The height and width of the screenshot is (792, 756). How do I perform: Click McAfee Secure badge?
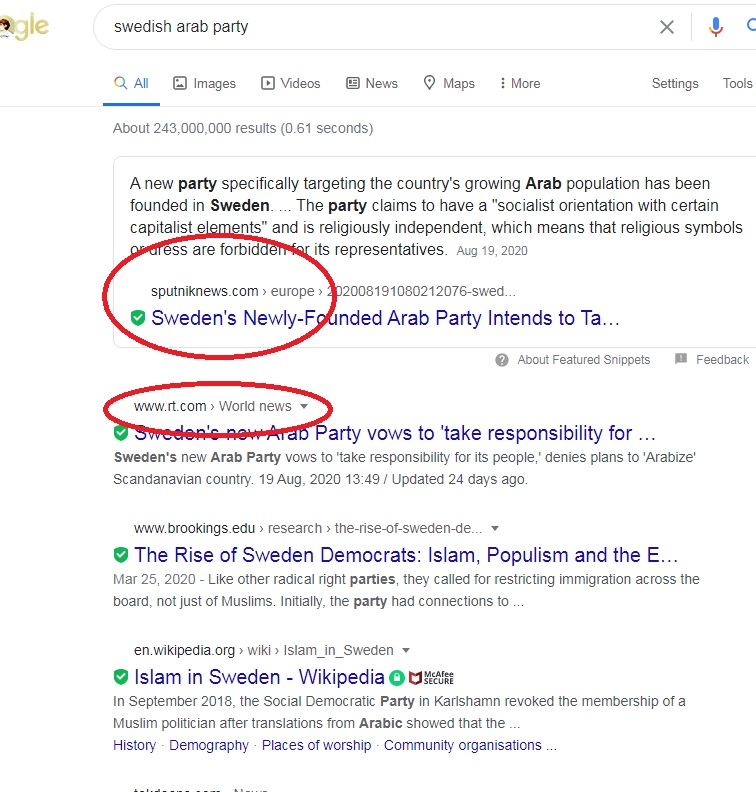(431, 677)
